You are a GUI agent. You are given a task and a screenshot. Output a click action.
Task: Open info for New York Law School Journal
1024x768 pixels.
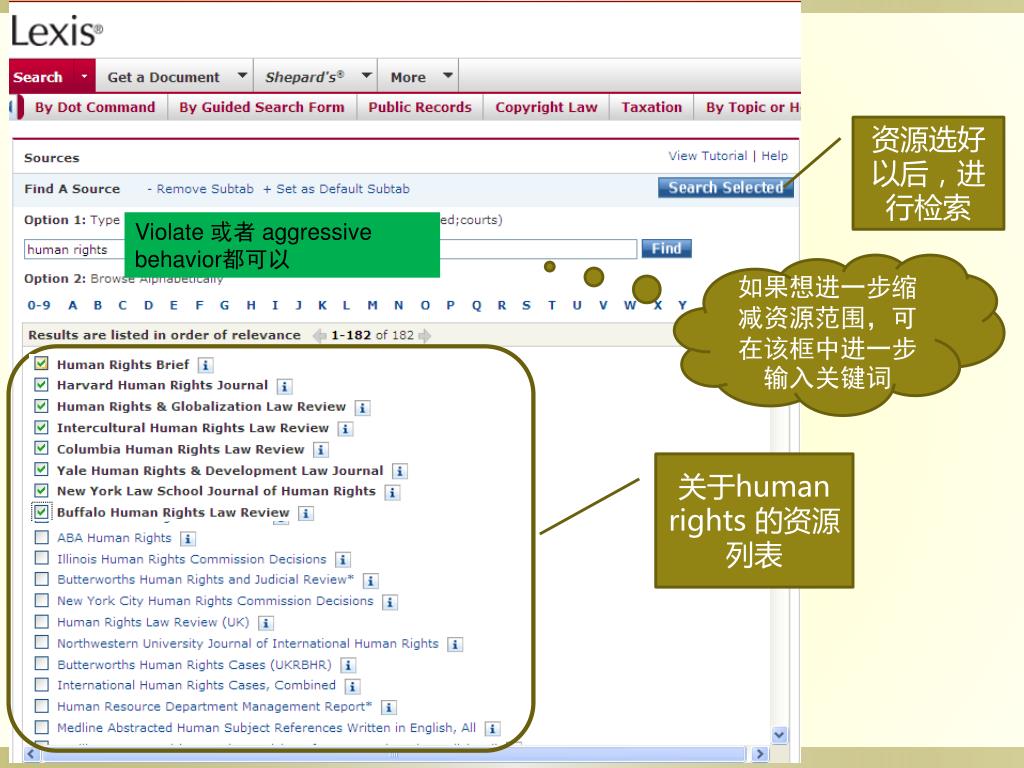click(392, 492)
